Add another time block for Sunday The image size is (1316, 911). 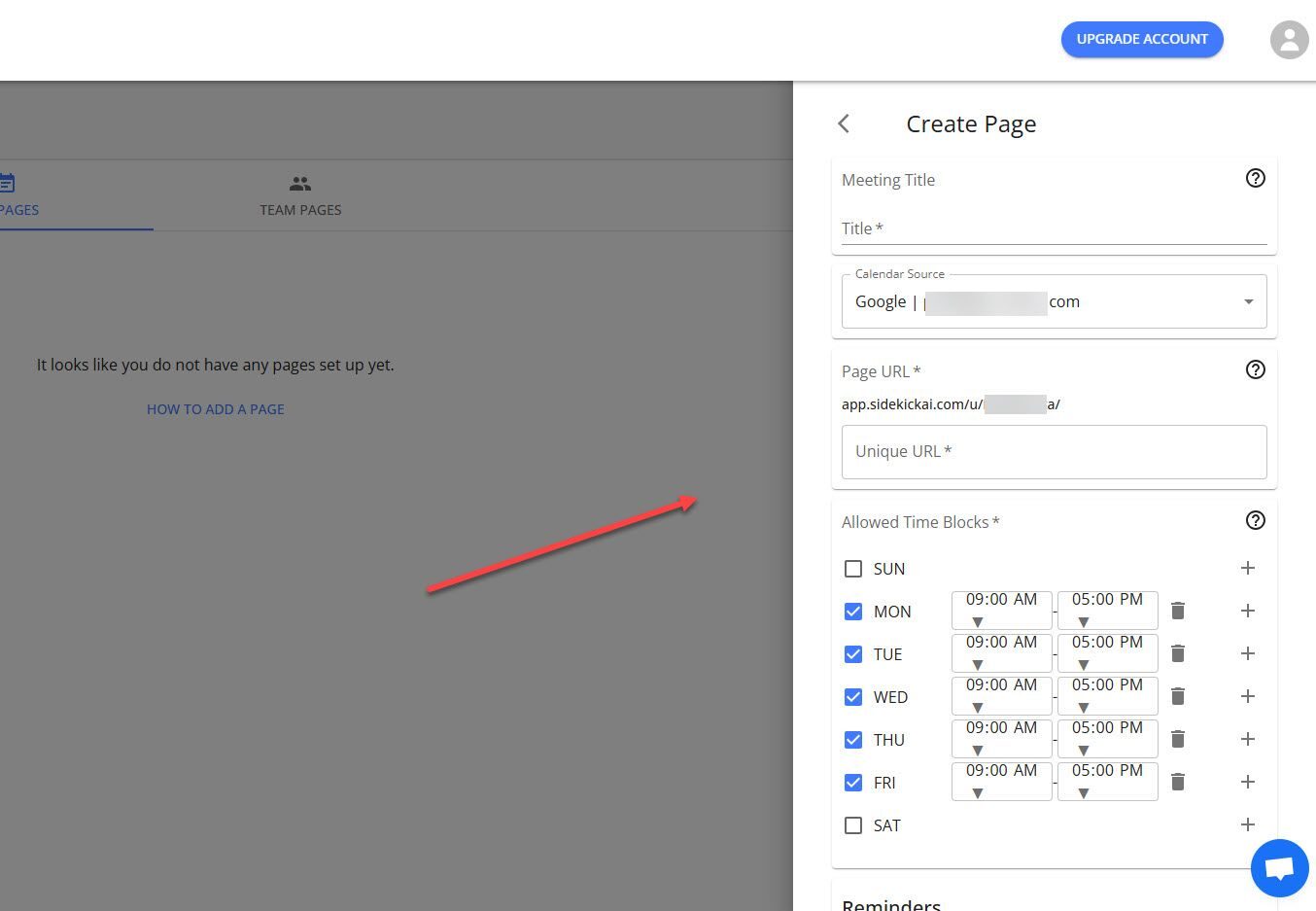click(1248, 568)
